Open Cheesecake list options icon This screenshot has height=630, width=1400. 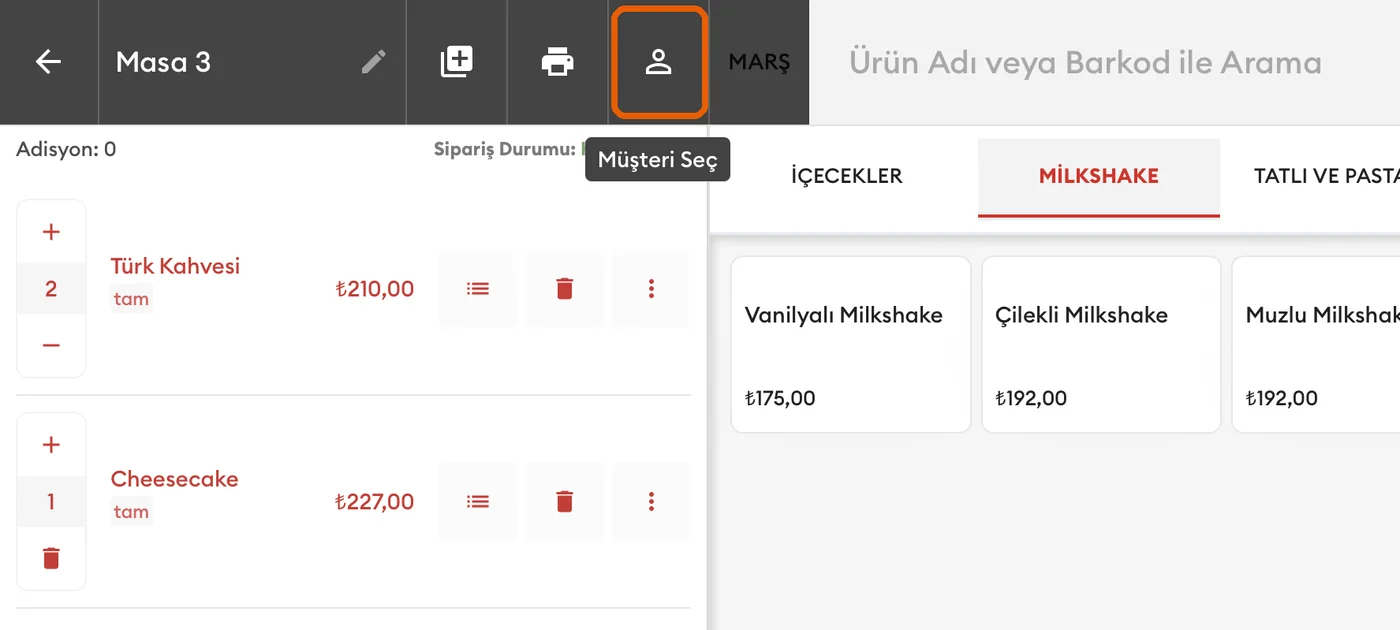(478, 501)
